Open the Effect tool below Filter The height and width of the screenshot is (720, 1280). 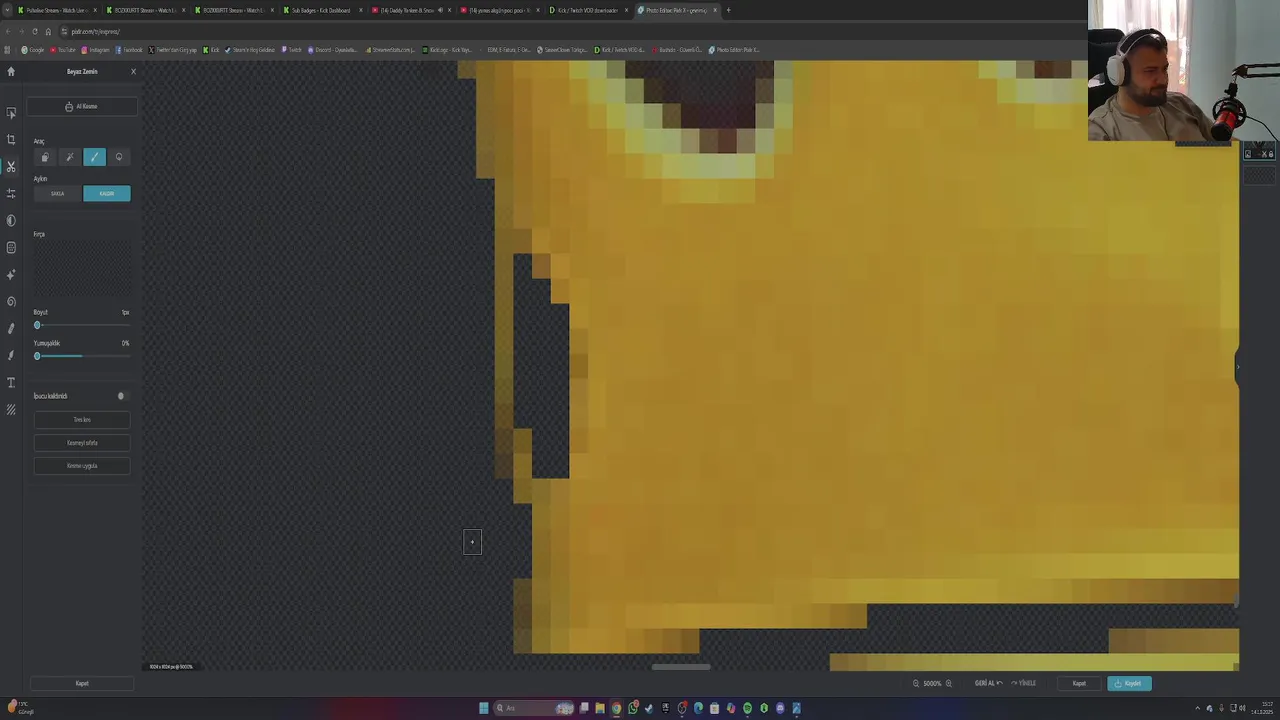coord(11,248)
